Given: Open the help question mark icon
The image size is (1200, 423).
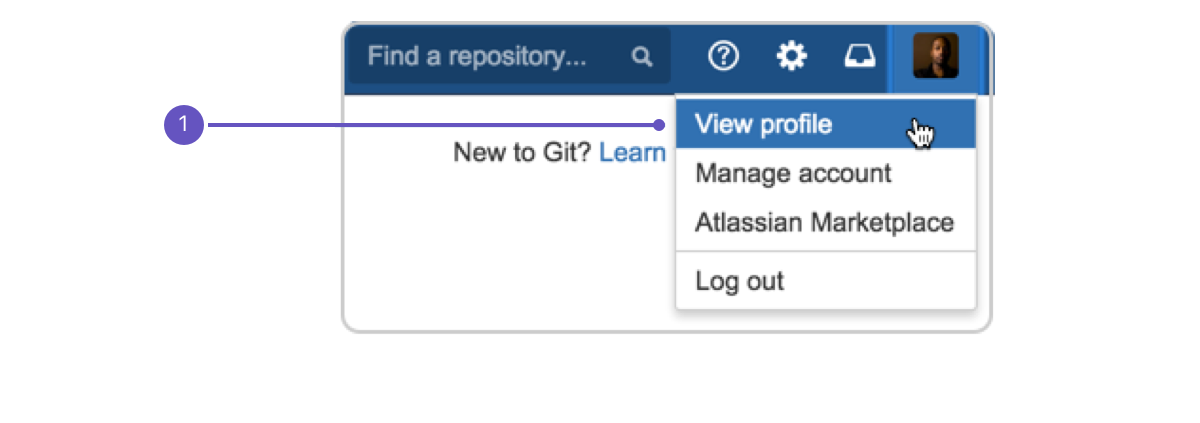Looking at the screenshot, I should (723, 57).
